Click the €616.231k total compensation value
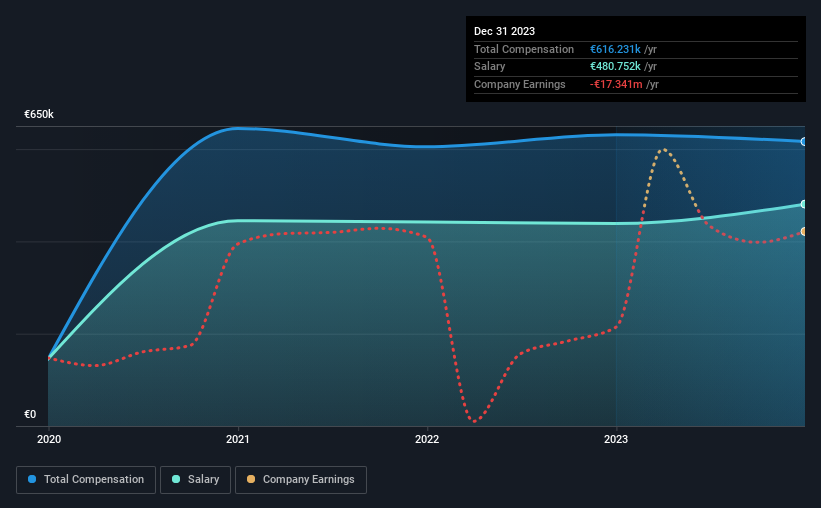821x508 pixels. (615, 49)
